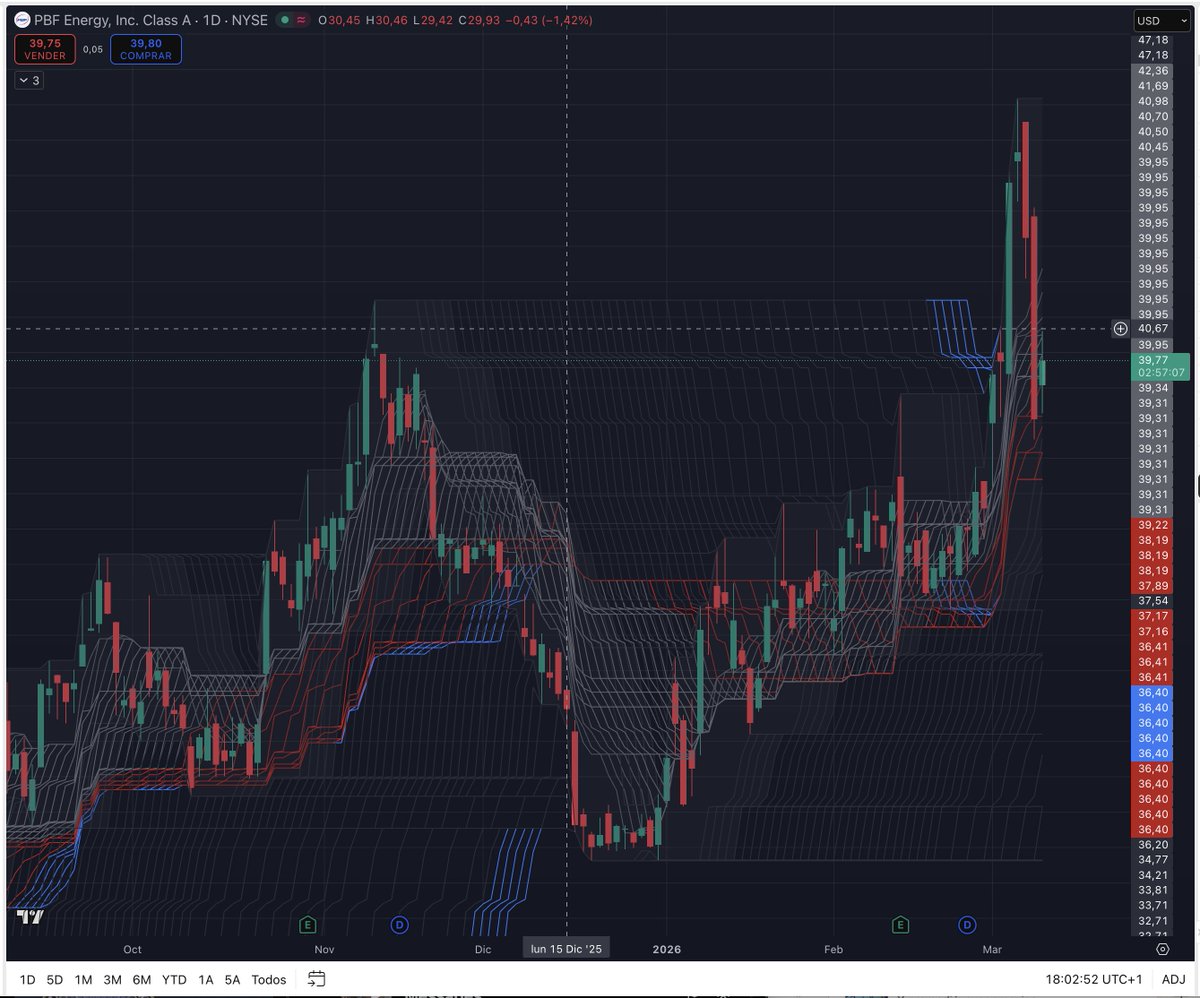The width and height of the screenshot is (1200, 998).
Task: Click the open value O30,45
Action: click(x=339, y=20)
